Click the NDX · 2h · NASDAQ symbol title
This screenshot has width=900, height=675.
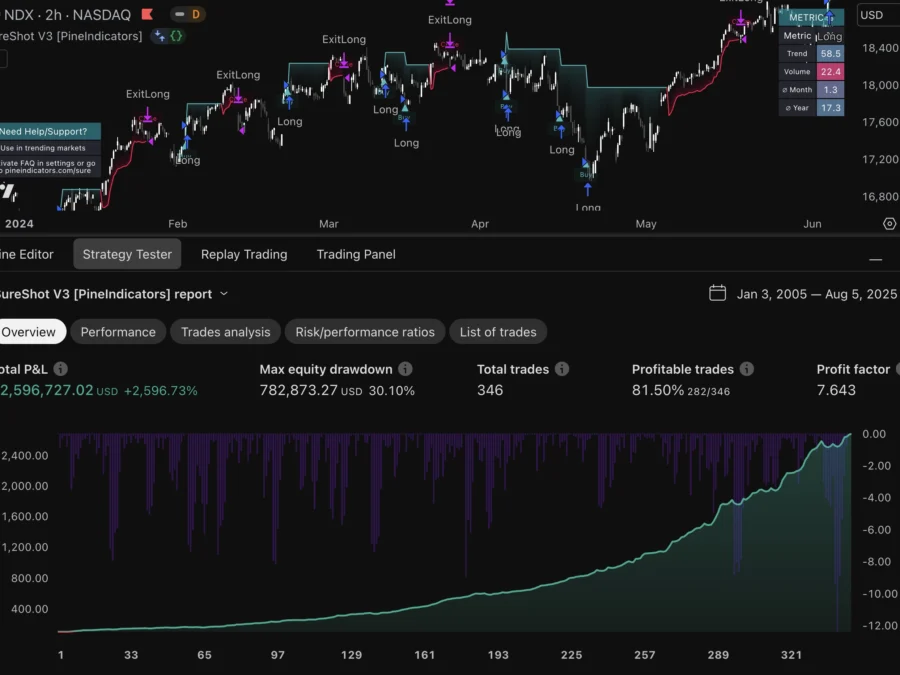(67, 15)
